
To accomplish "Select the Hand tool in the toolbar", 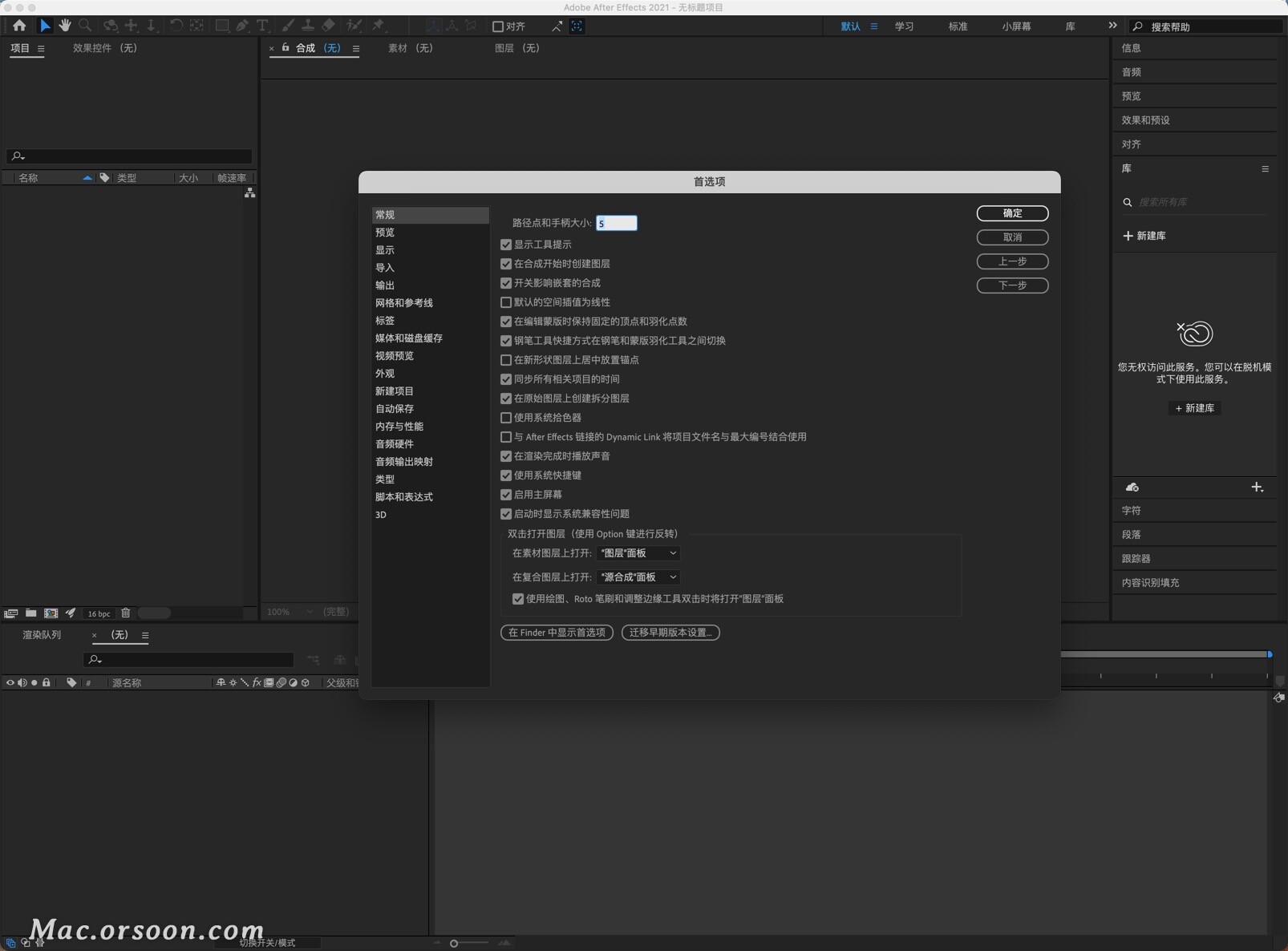I will click(65, 26).
